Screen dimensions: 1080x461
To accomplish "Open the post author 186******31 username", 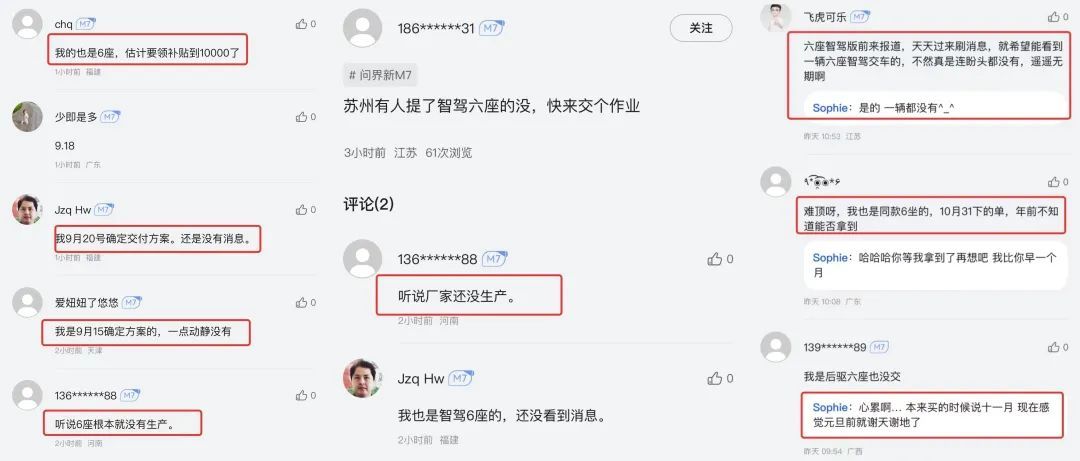I will click(437, 29).
